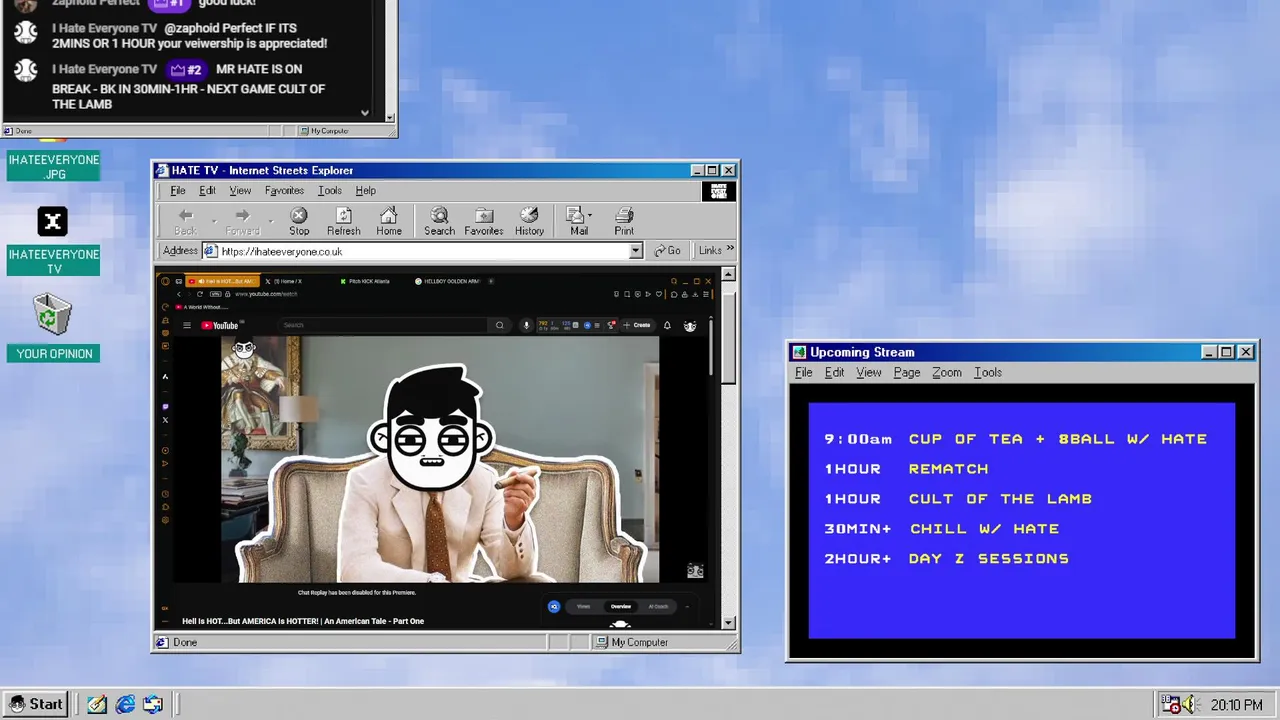Click the Stop toolbar icon in Explorer

tap(299, 221)
